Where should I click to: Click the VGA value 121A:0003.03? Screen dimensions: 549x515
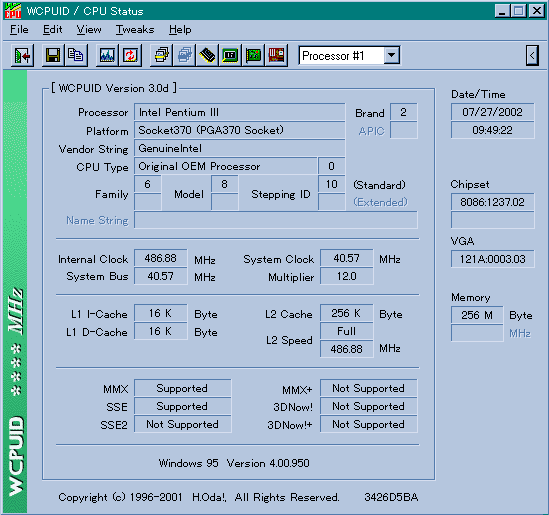pos(493,259)
